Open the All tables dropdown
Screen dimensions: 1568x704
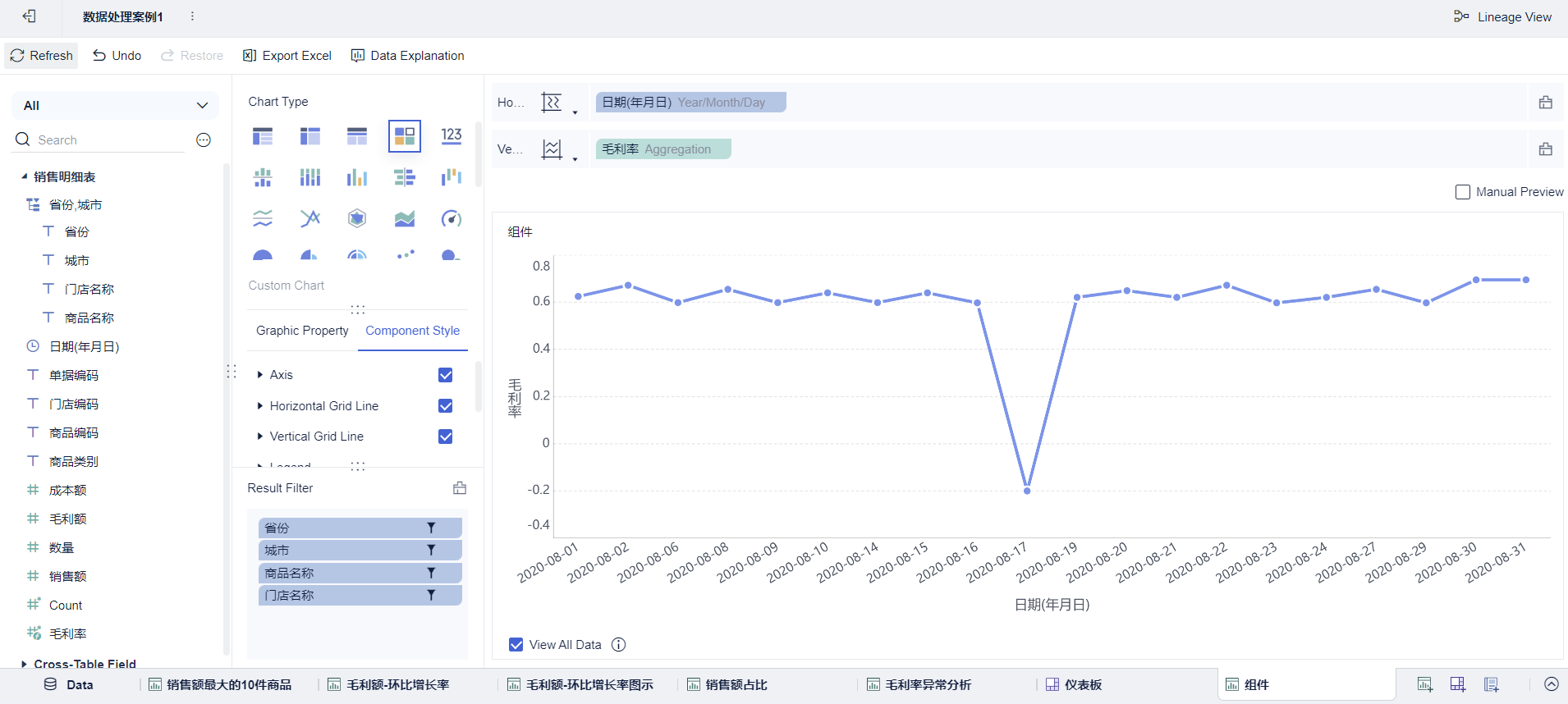coord(116,105)
